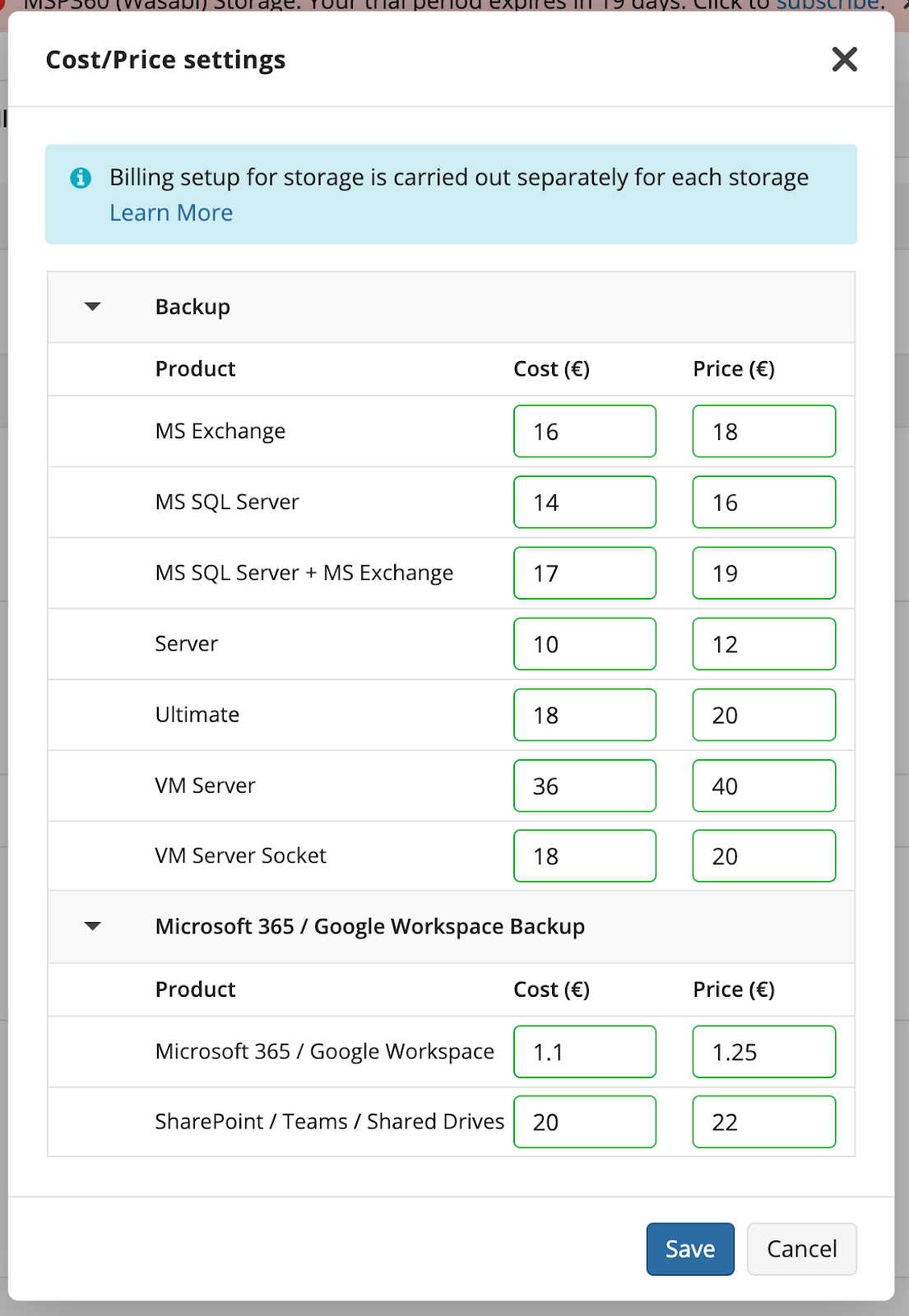The image size is (909, 1316).
Task: Edit VM Server cost field showing 36
Action: coord(585,785)
